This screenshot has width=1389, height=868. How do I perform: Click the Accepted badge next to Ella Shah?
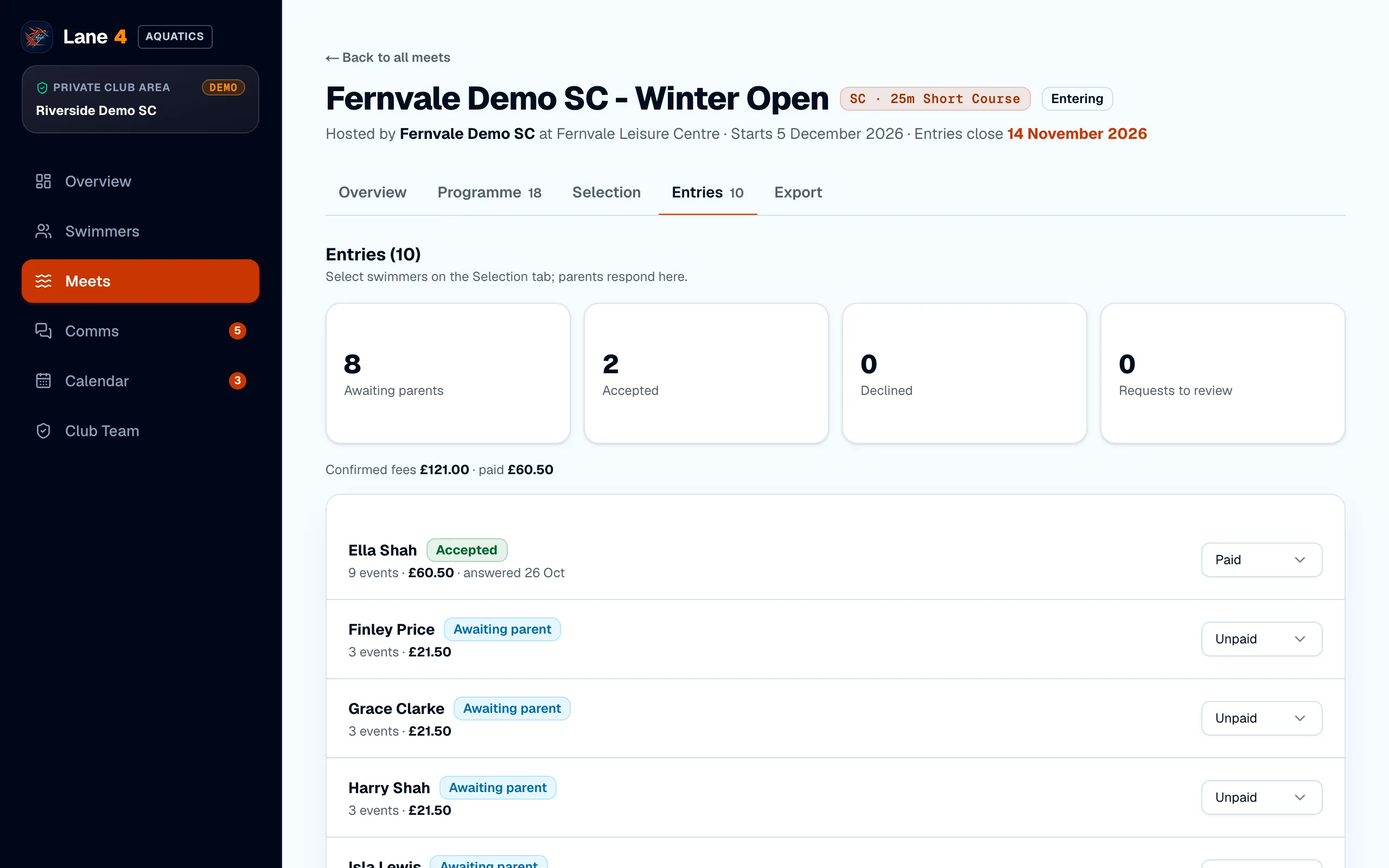click(x=467, y=550)
